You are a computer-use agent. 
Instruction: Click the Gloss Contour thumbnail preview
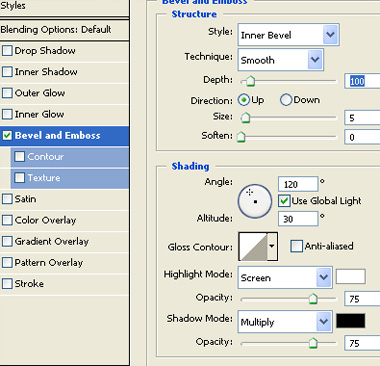[253, 247]
